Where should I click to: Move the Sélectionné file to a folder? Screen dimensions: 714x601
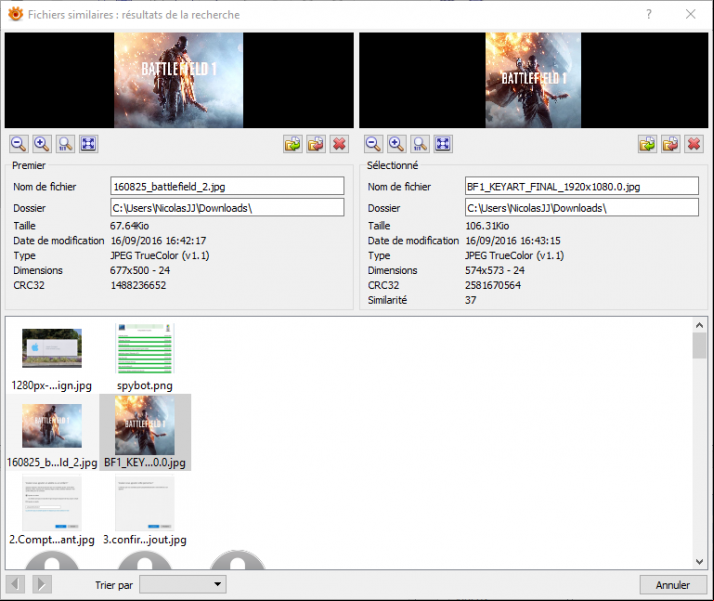click(x=670, y=144)
